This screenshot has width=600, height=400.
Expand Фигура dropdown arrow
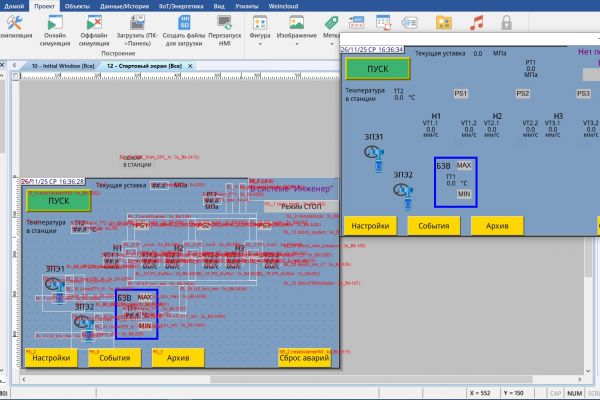coord(260,44)
